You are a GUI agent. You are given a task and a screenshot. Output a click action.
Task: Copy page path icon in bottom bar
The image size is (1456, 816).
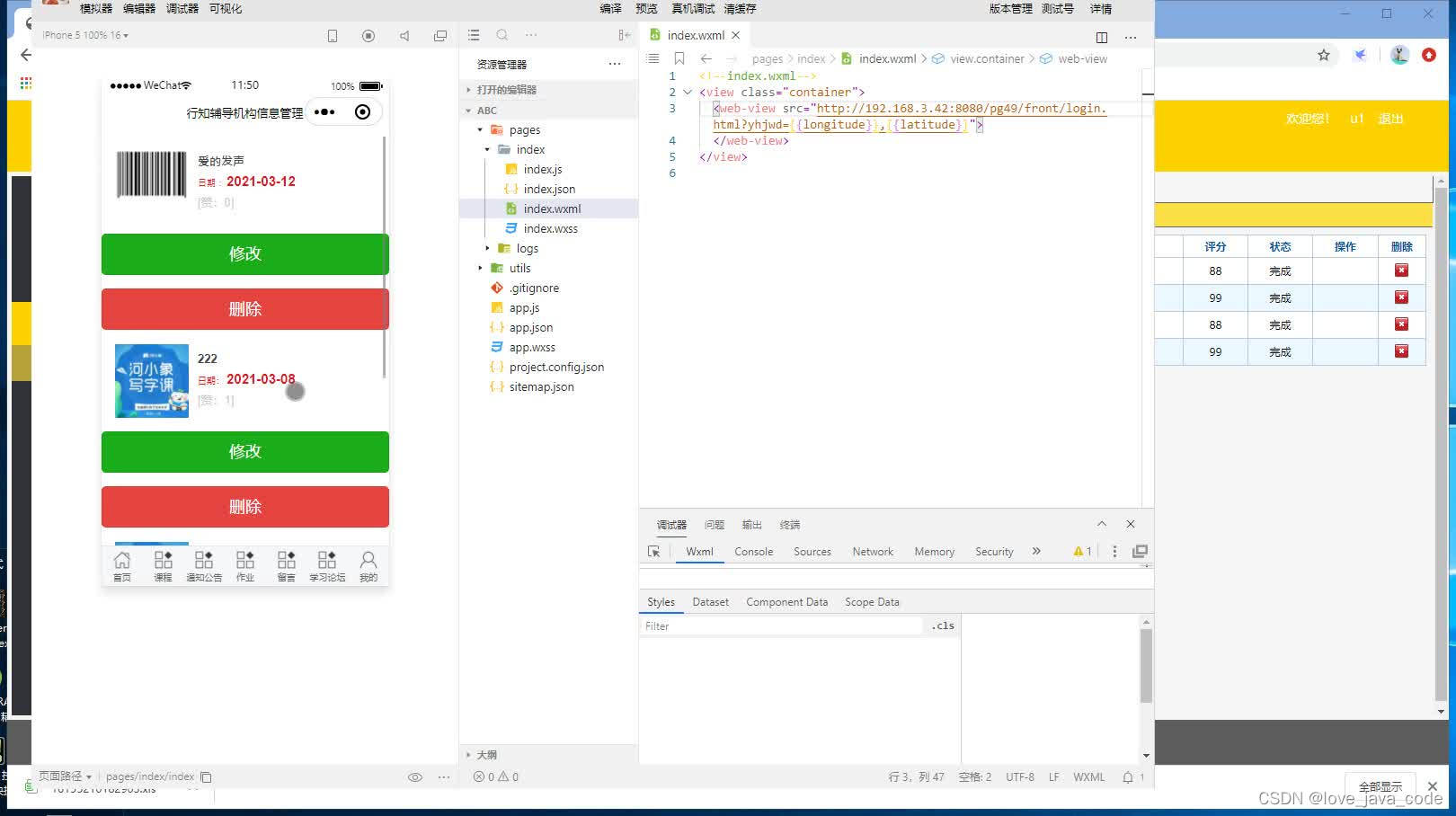[206, 777]
